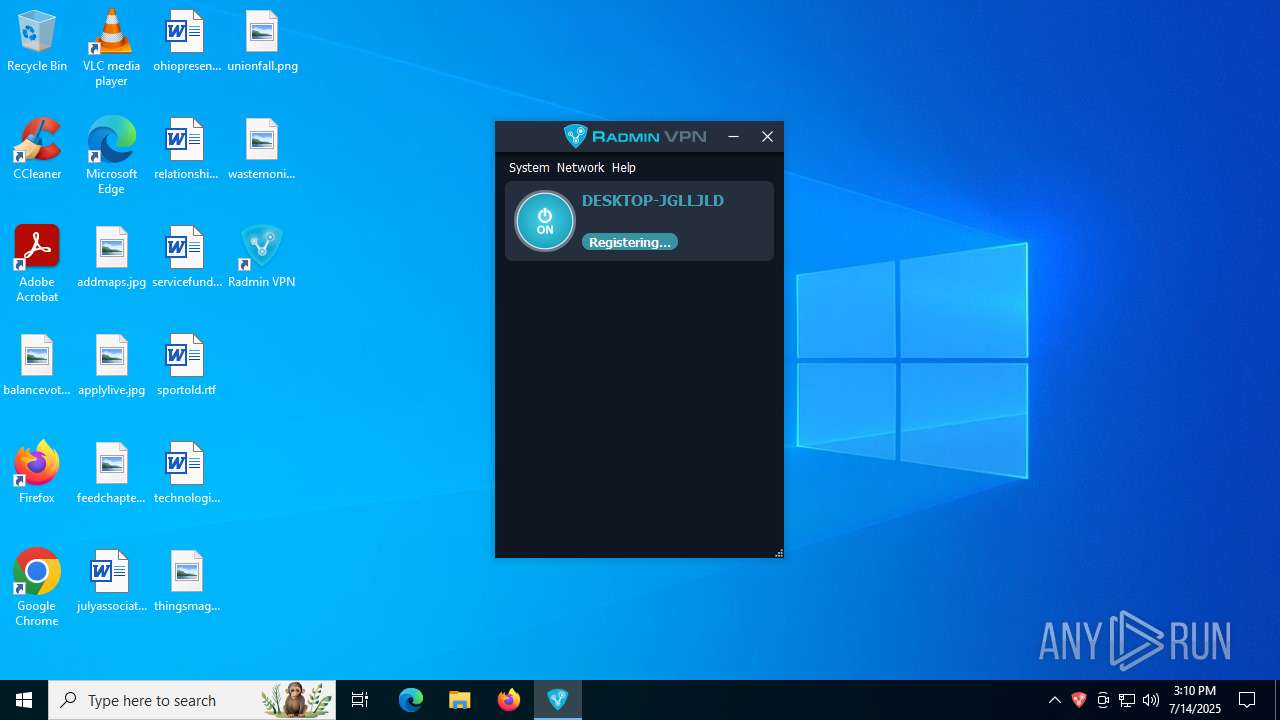This screenshot has height=720, width=1280.
Task: Select the thingsmag... image file
Action: pos(186,582)
